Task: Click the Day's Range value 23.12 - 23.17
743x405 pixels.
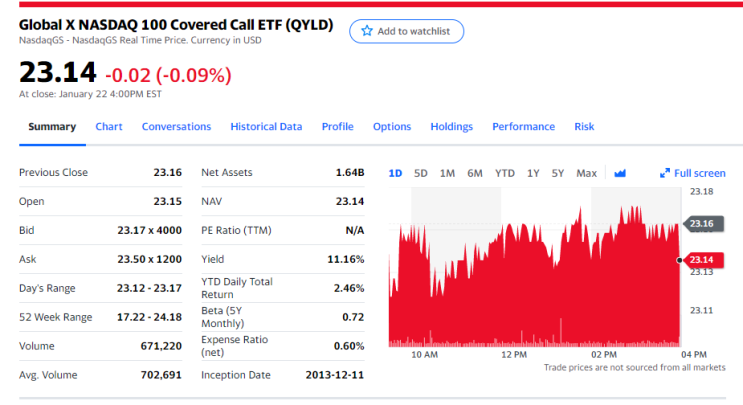Action: pyautogui.click(x=149, y=288)
